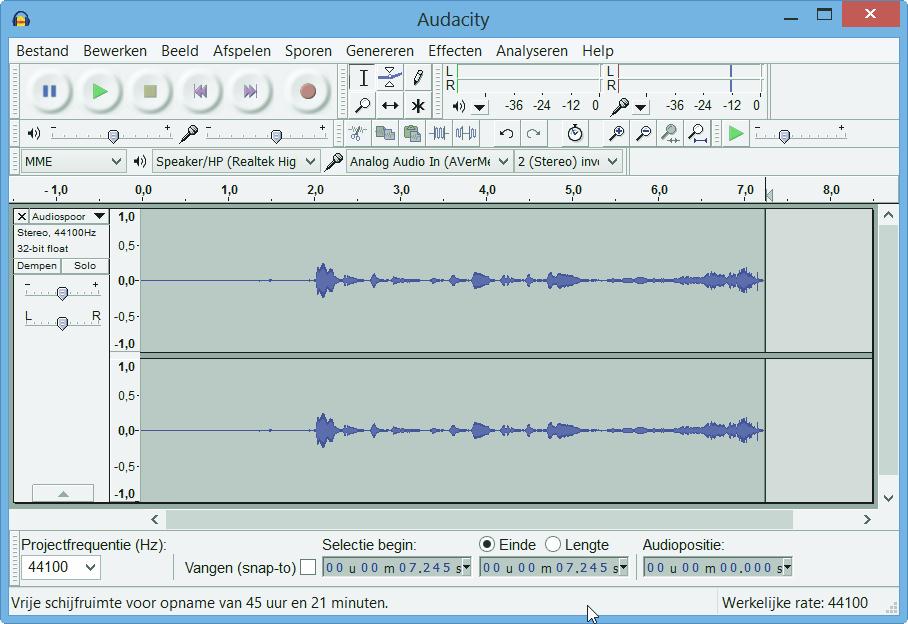
Task: Click Fit Selection in window icon
Action: click(671, 134)
